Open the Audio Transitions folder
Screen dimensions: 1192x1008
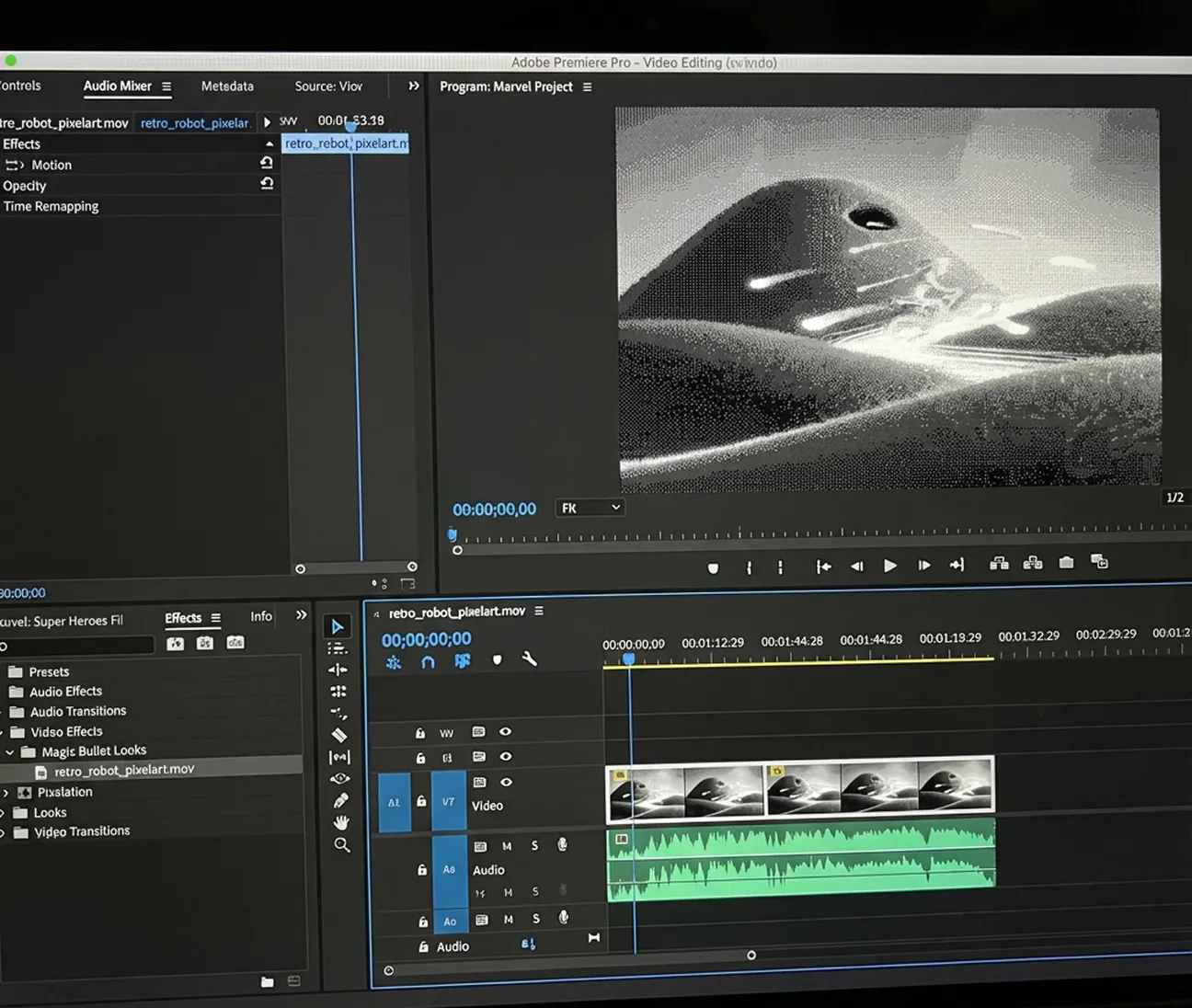tap(77, 711)
